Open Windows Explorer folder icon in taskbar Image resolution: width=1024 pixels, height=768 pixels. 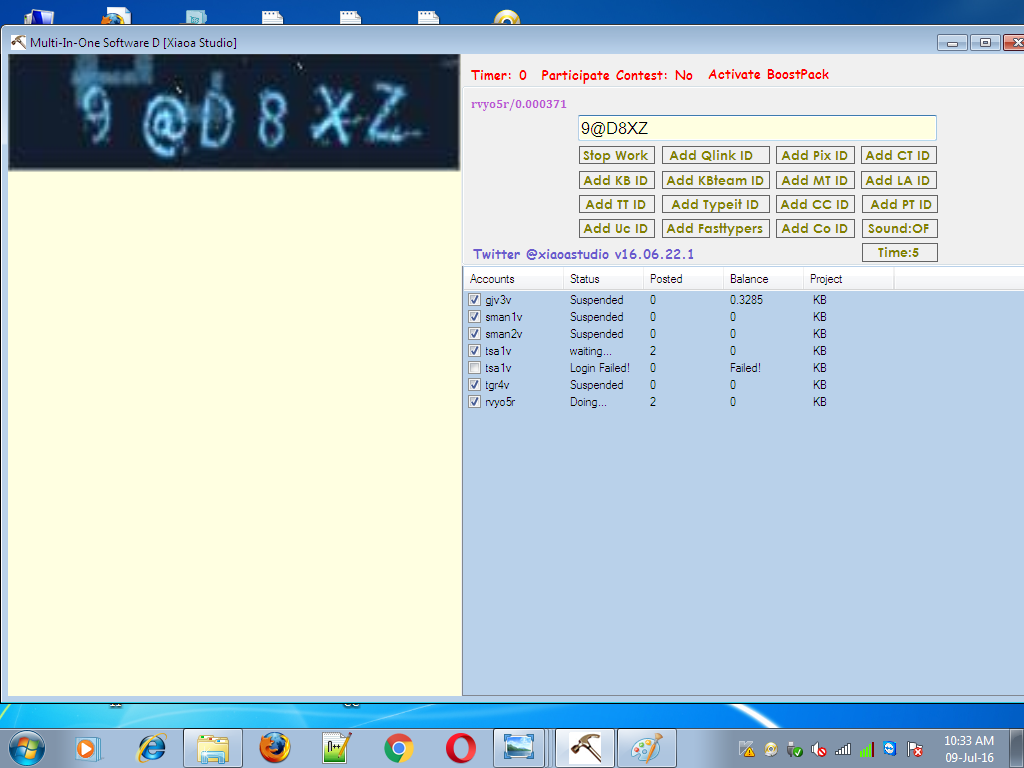coord(213,748)
